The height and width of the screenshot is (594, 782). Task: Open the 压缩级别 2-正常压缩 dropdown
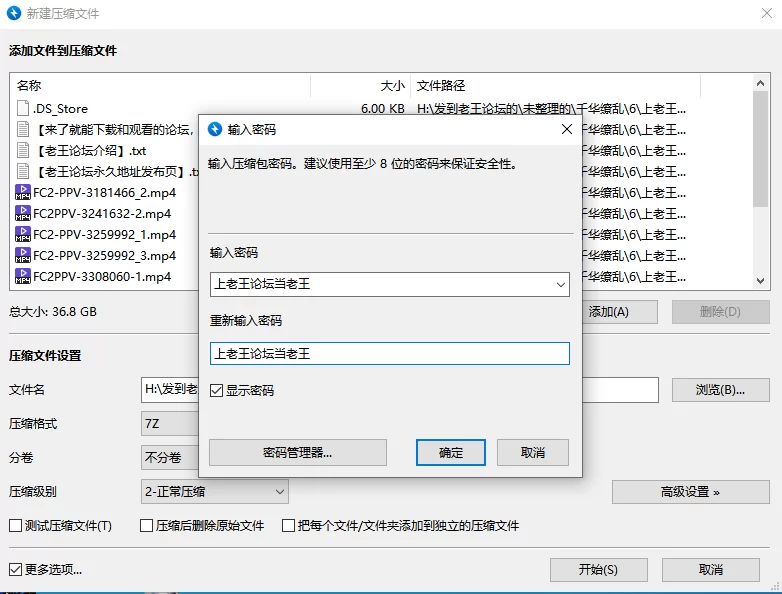point(214,492)
